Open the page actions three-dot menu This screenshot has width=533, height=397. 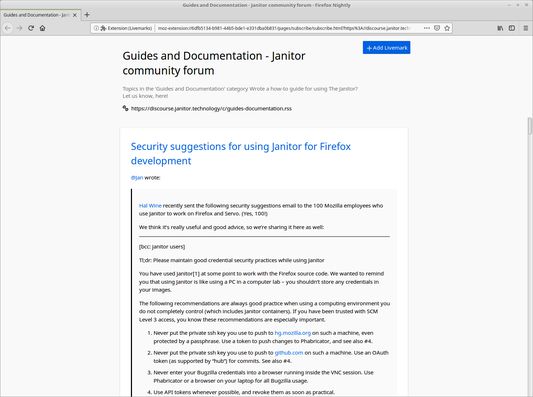pyautogui.click(x=427, y=28)
